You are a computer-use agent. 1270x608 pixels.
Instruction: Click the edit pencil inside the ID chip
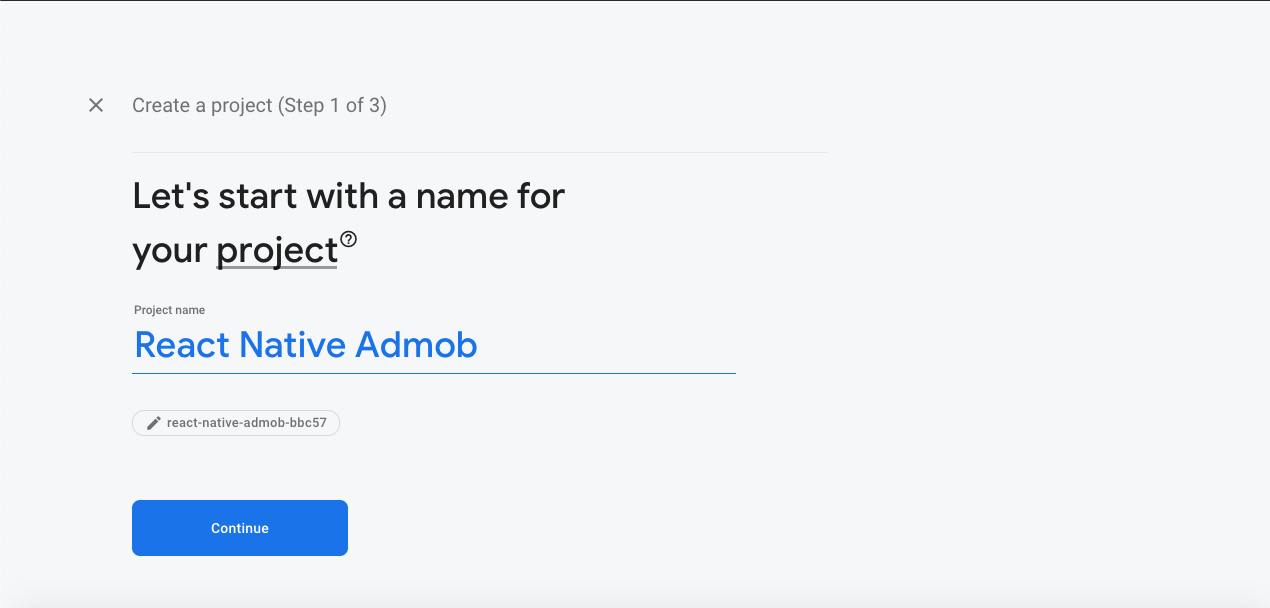[152, 422]
